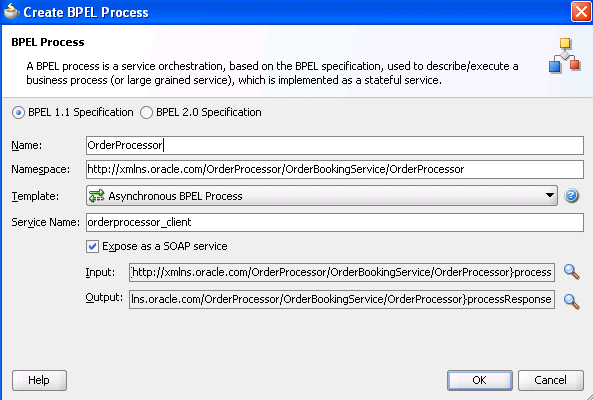Viewport: 593px width, 400px height.
Task: Click the 'Namespace:' label
Action: tap(40, 169)
